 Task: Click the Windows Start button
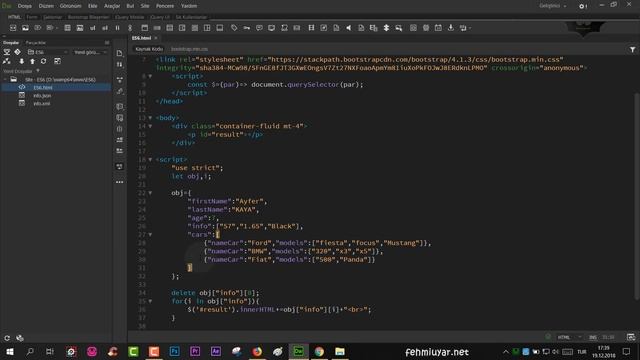click(9, 351)
